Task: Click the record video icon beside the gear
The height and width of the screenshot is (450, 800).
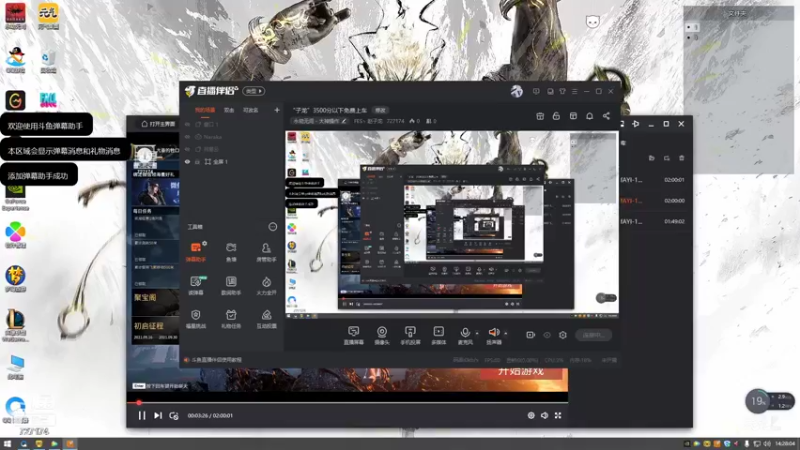Action: (531, 335)
